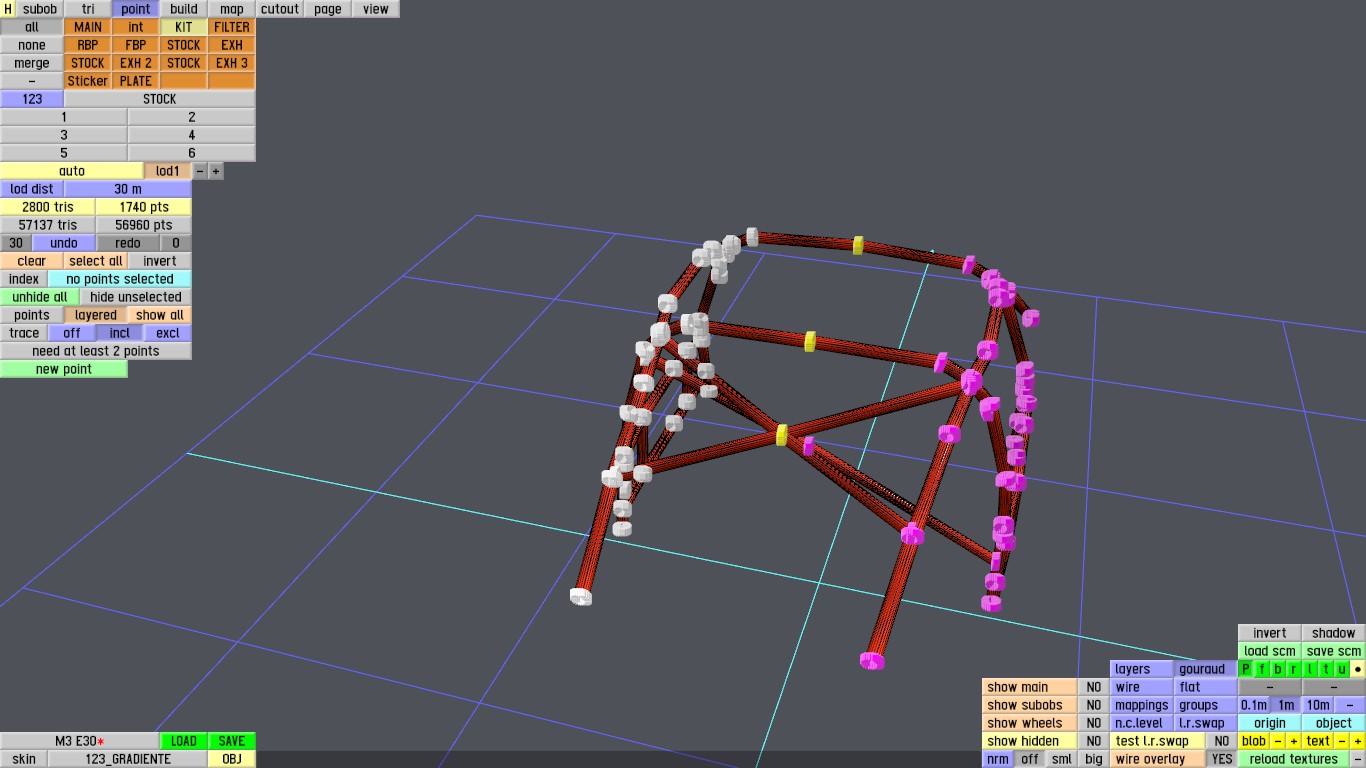Increase blob size with plus
The width and height of the screenshot is (1366, 768).
(x=1294, y=741)
